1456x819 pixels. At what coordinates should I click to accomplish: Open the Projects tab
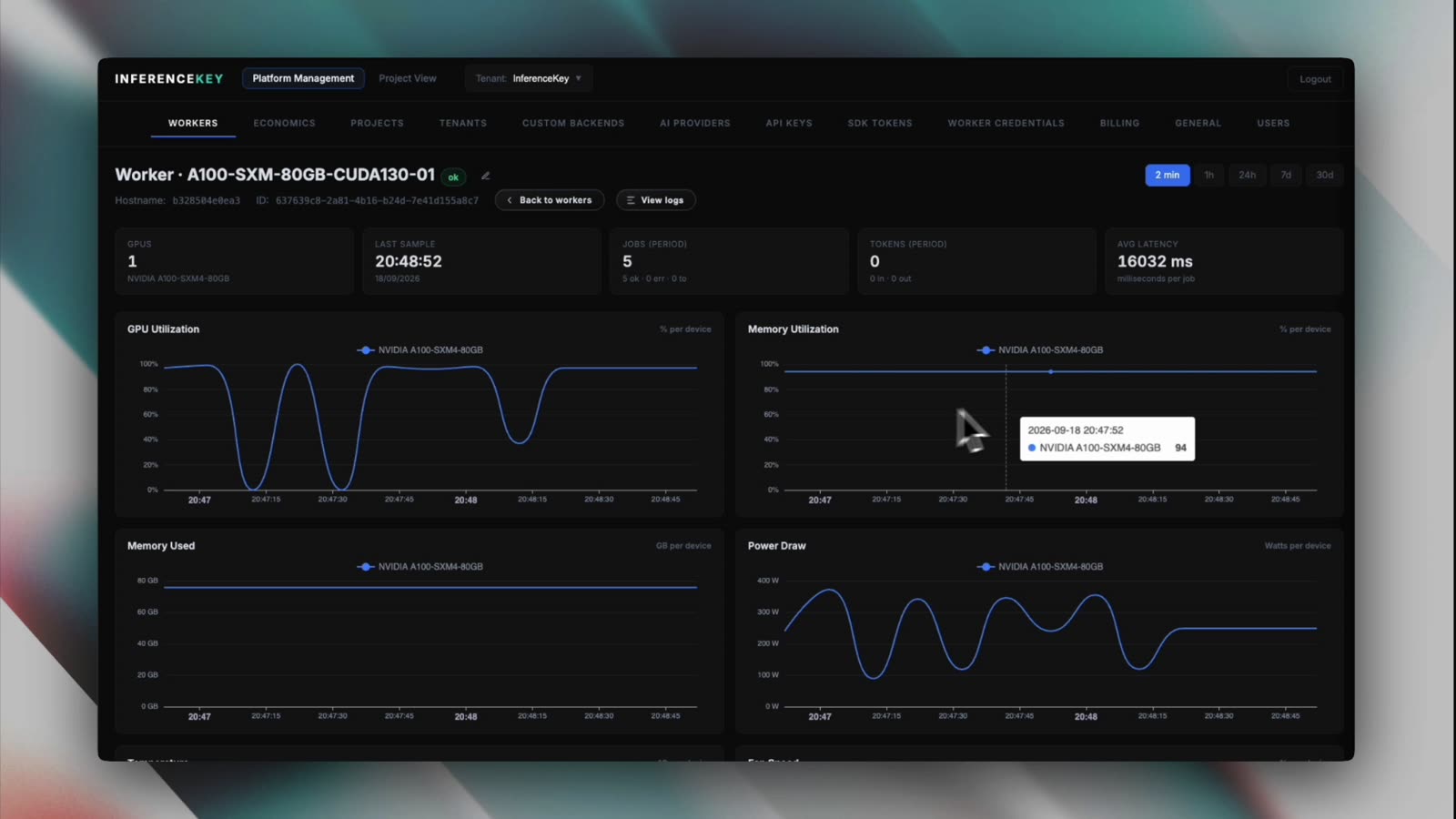tap(377, 123)
